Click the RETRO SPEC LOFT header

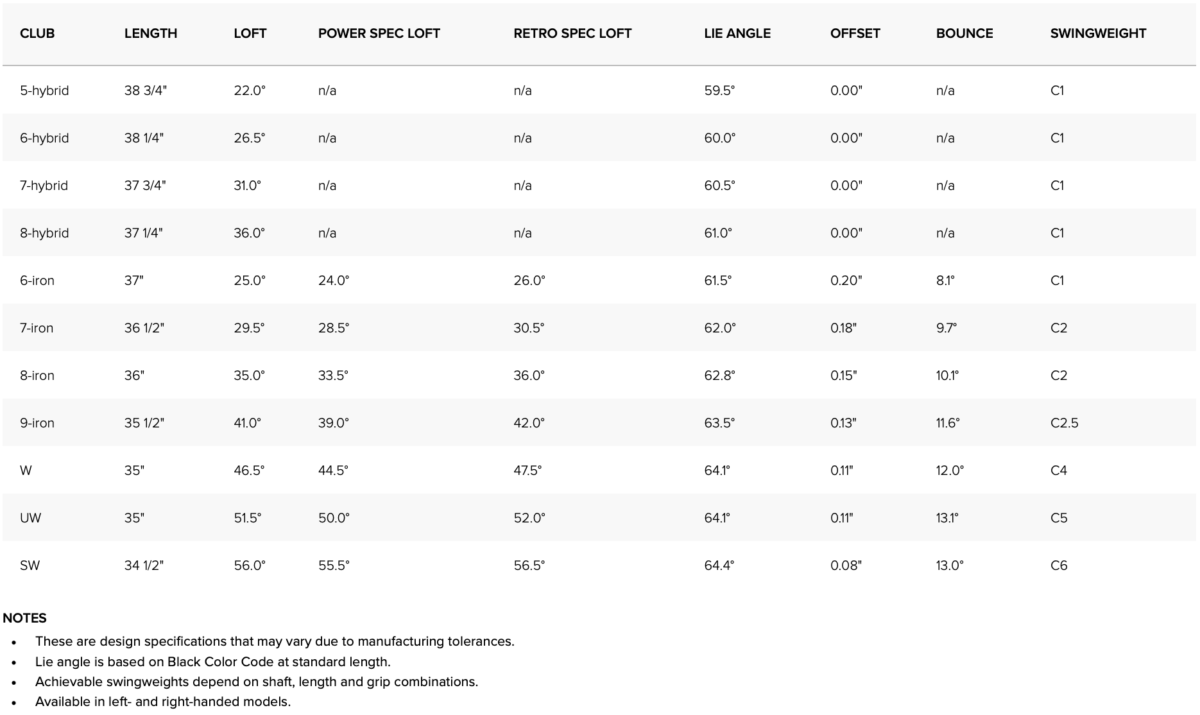click(573, 33)
